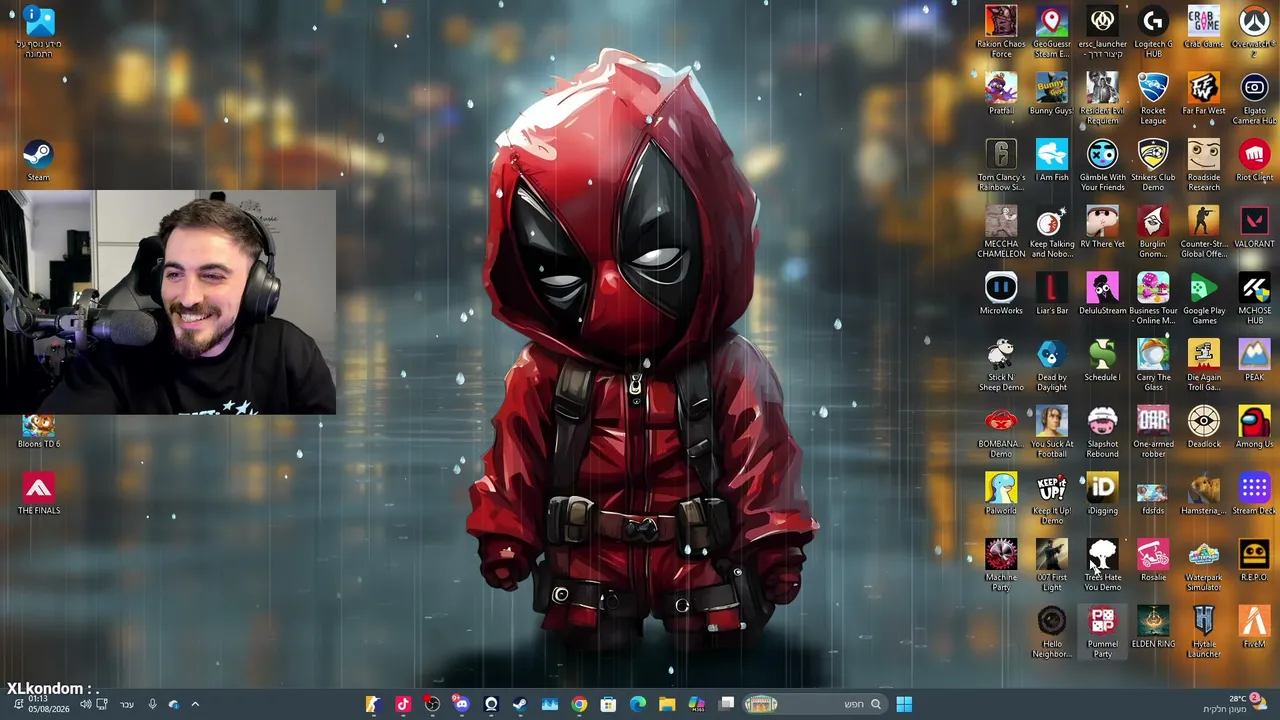Select the Hello Neighbor shortcut

[x=1052, y=633]
